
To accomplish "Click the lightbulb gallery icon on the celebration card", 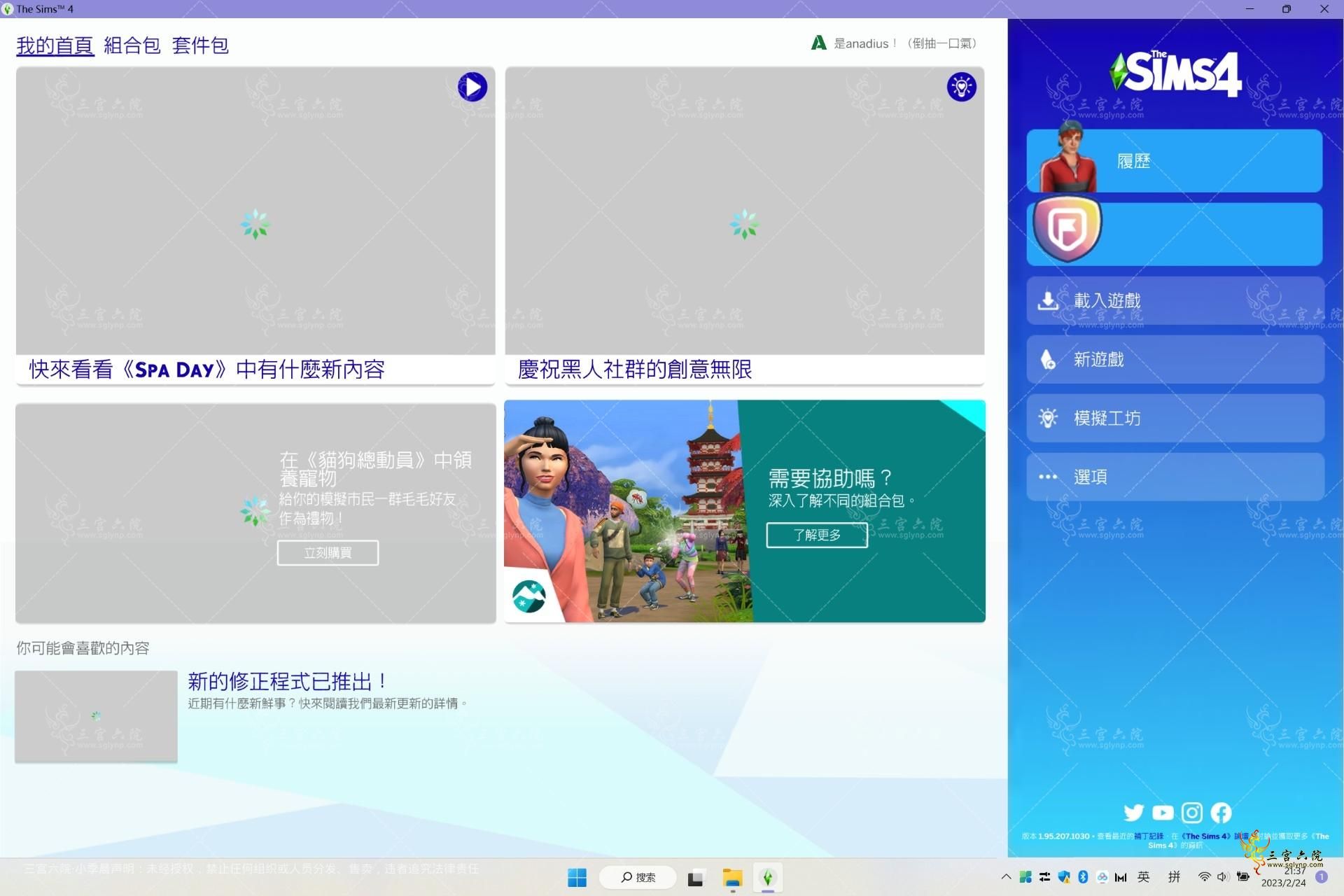I will (x=961, y=87).
